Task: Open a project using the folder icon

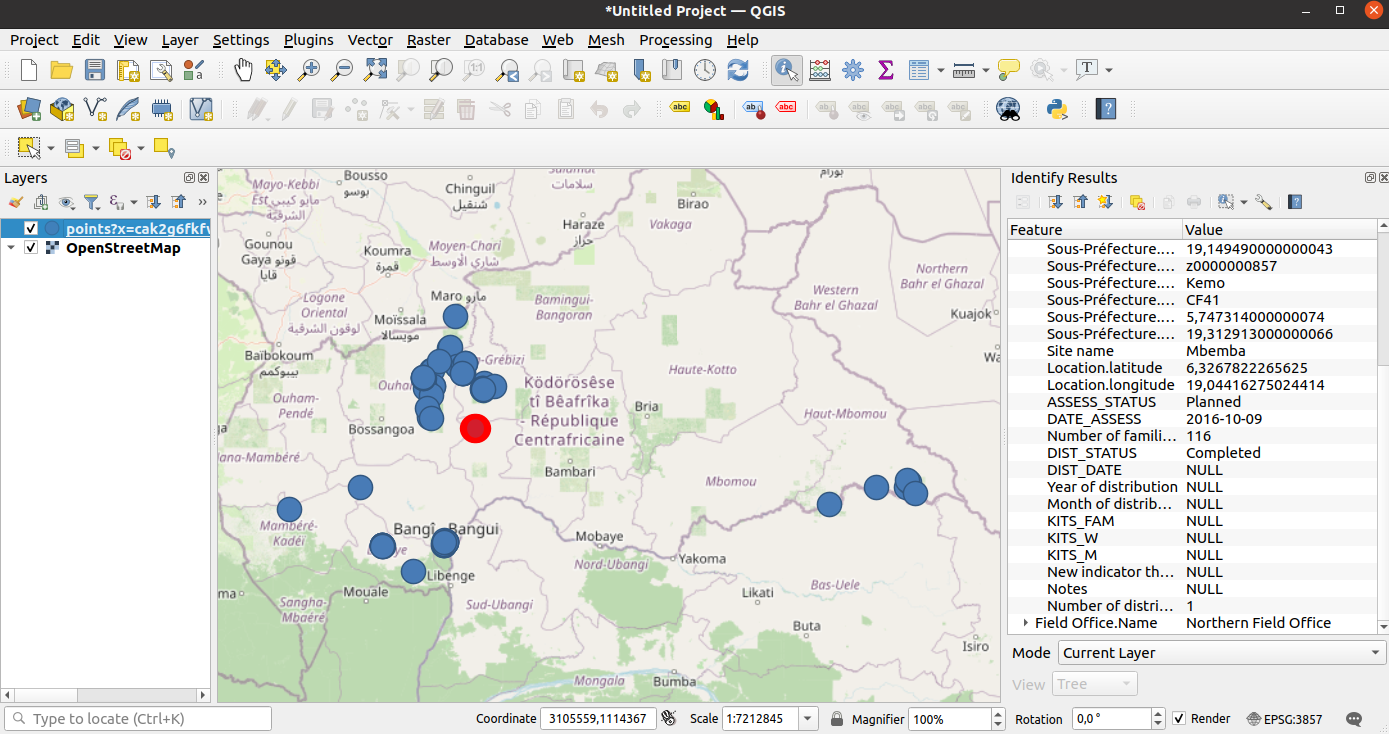Action: (61, 70)
